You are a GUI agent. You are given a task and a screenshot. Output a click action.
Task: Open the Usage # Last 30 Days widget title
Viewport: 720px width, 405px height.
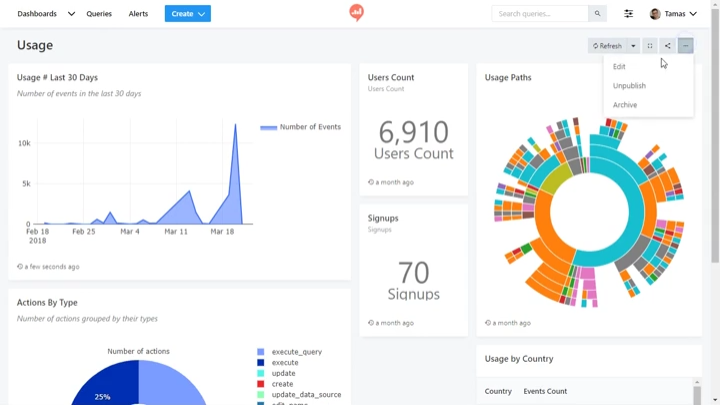pyautogui.click(x=57, y=78)
